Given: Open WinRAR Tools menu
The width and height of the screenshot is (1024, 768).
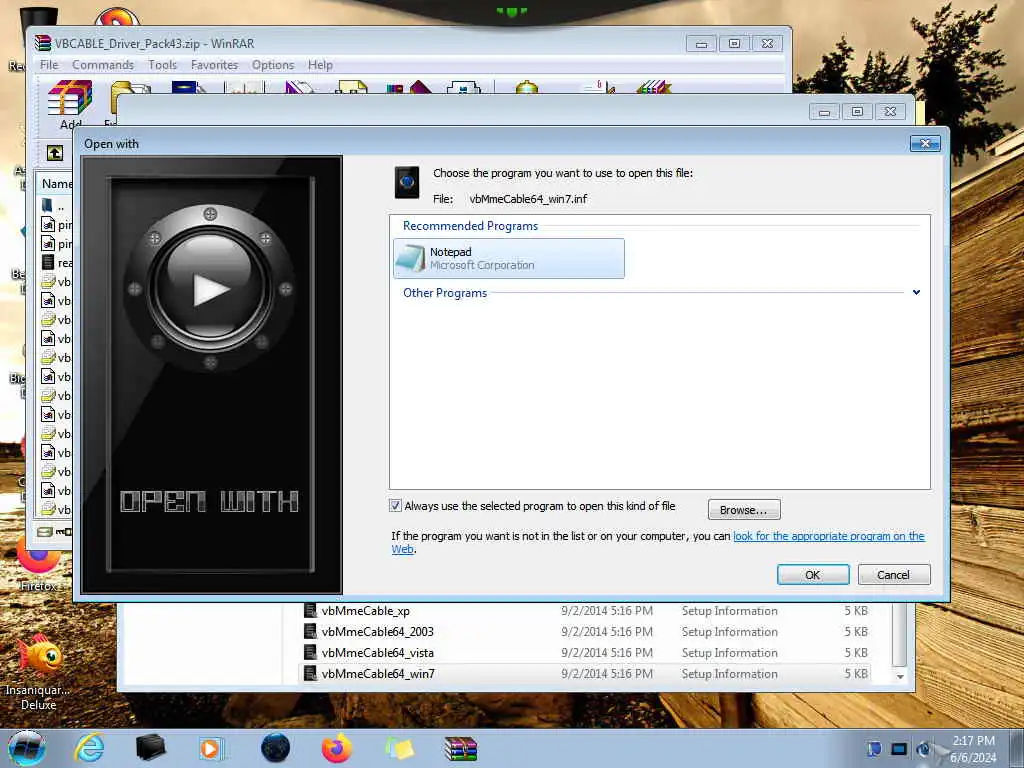Looking at the screenshot, I should coord(163,65).
